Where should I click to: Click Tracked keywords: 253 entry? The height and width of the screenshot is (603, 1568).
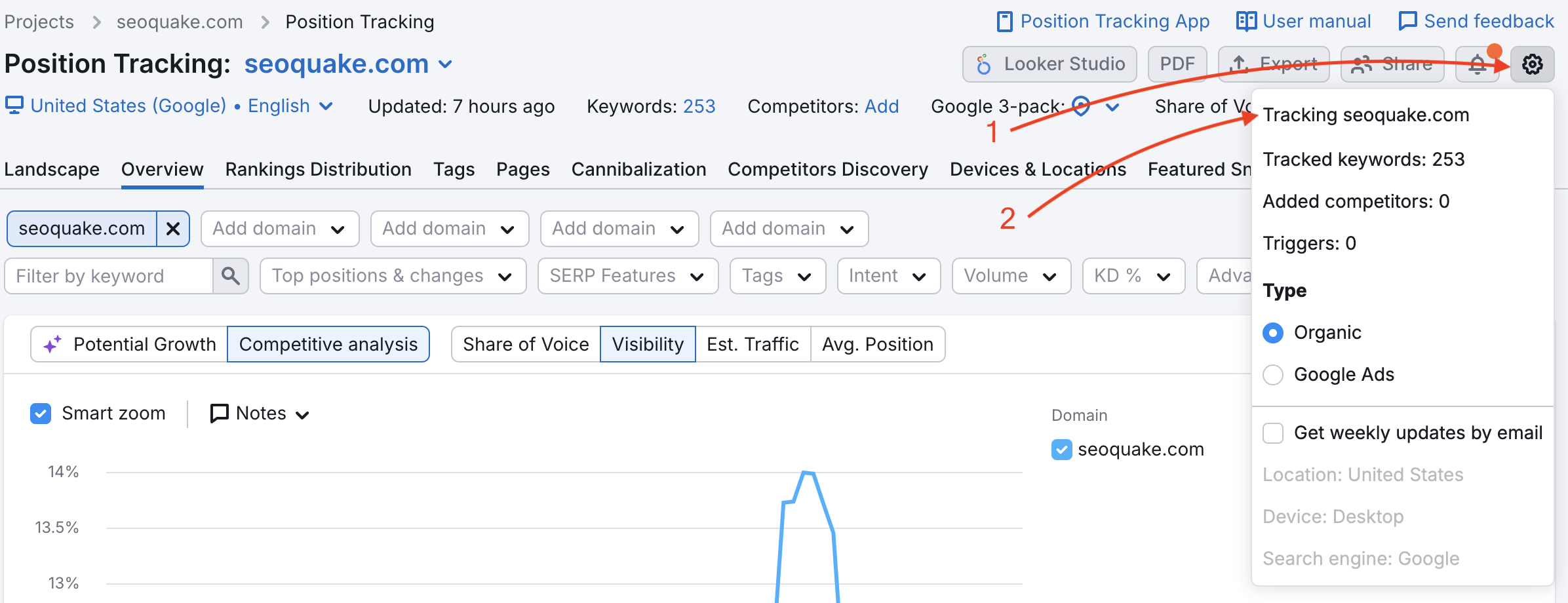[1363, 159]
